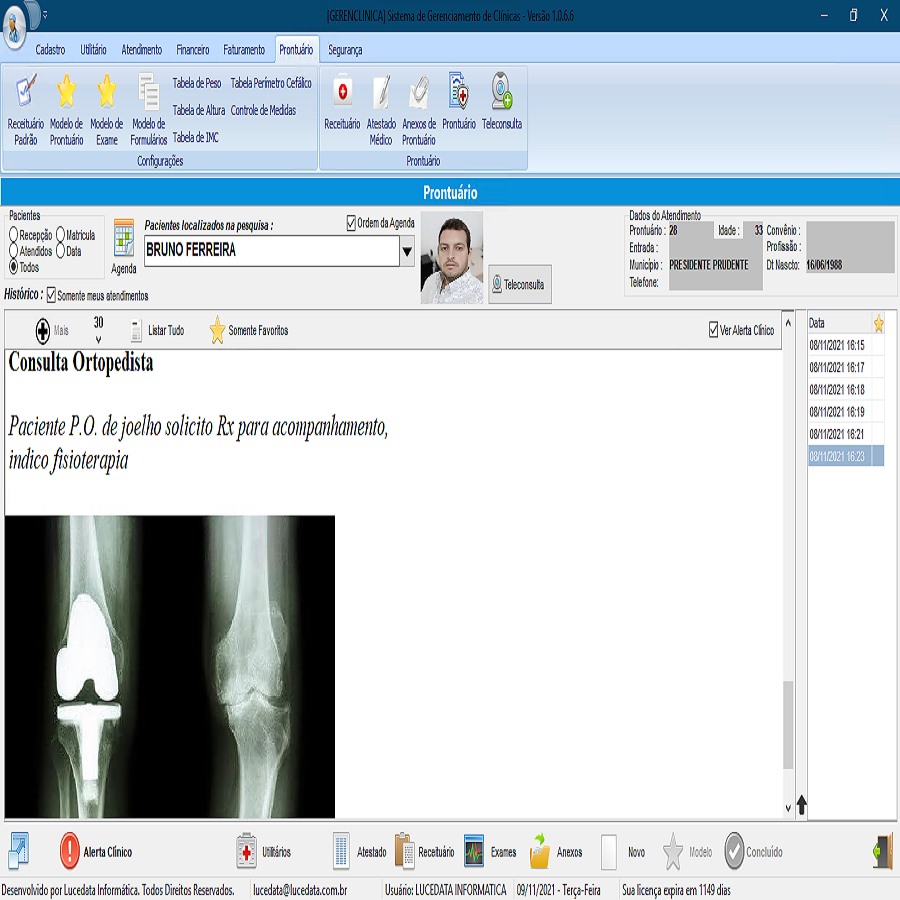Click the Teleconsulta webcam icon in ribbon

pos(501,93)
